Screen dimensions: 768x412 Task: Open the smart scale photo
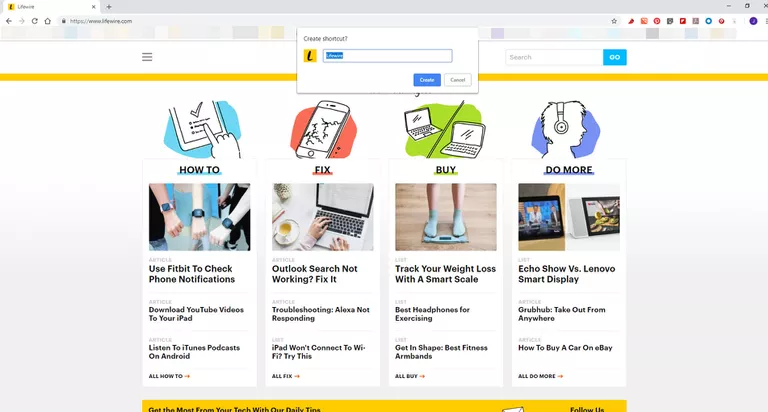click(x=446, y=217)
